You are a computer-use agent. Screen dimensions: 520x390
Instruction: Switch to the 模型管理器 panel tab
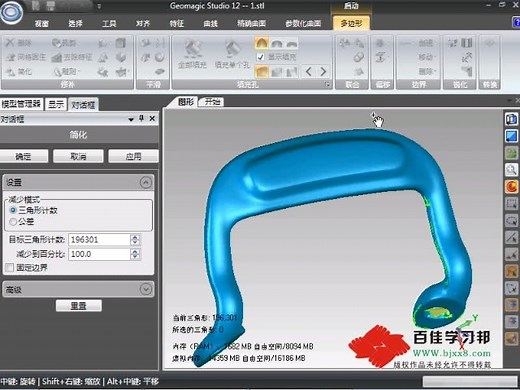pos(21,104)
